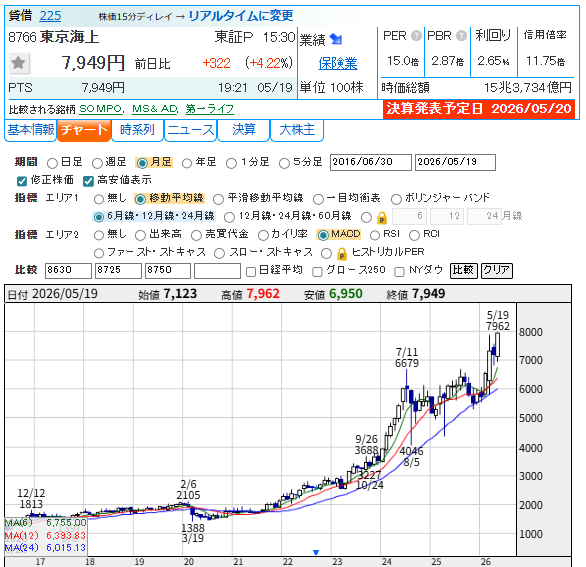Click custom moving average field showing 6
Screen dimensions: 586x567
(409, 216)
